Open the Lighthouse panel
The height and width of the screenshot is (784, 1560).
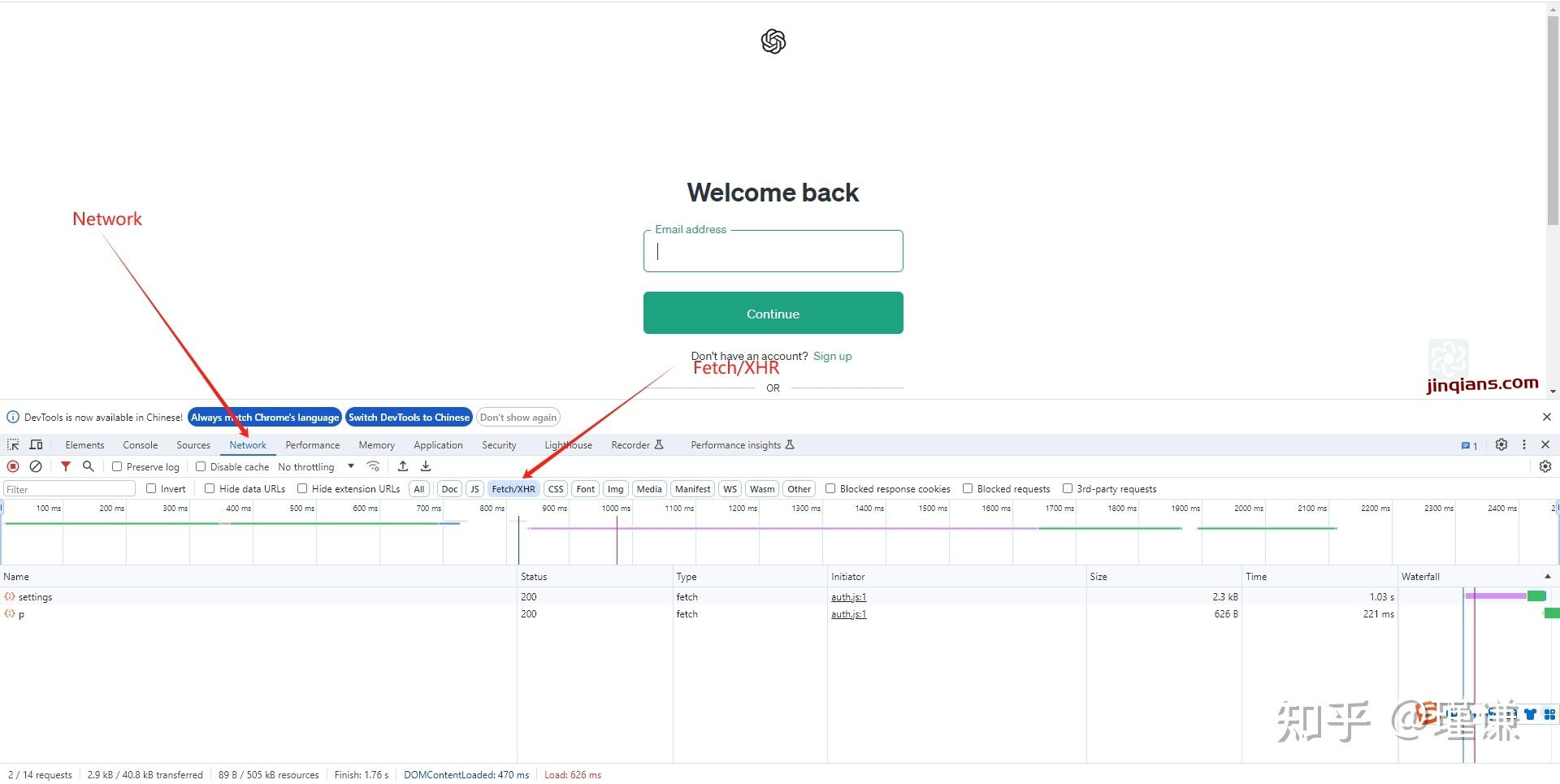567,444
